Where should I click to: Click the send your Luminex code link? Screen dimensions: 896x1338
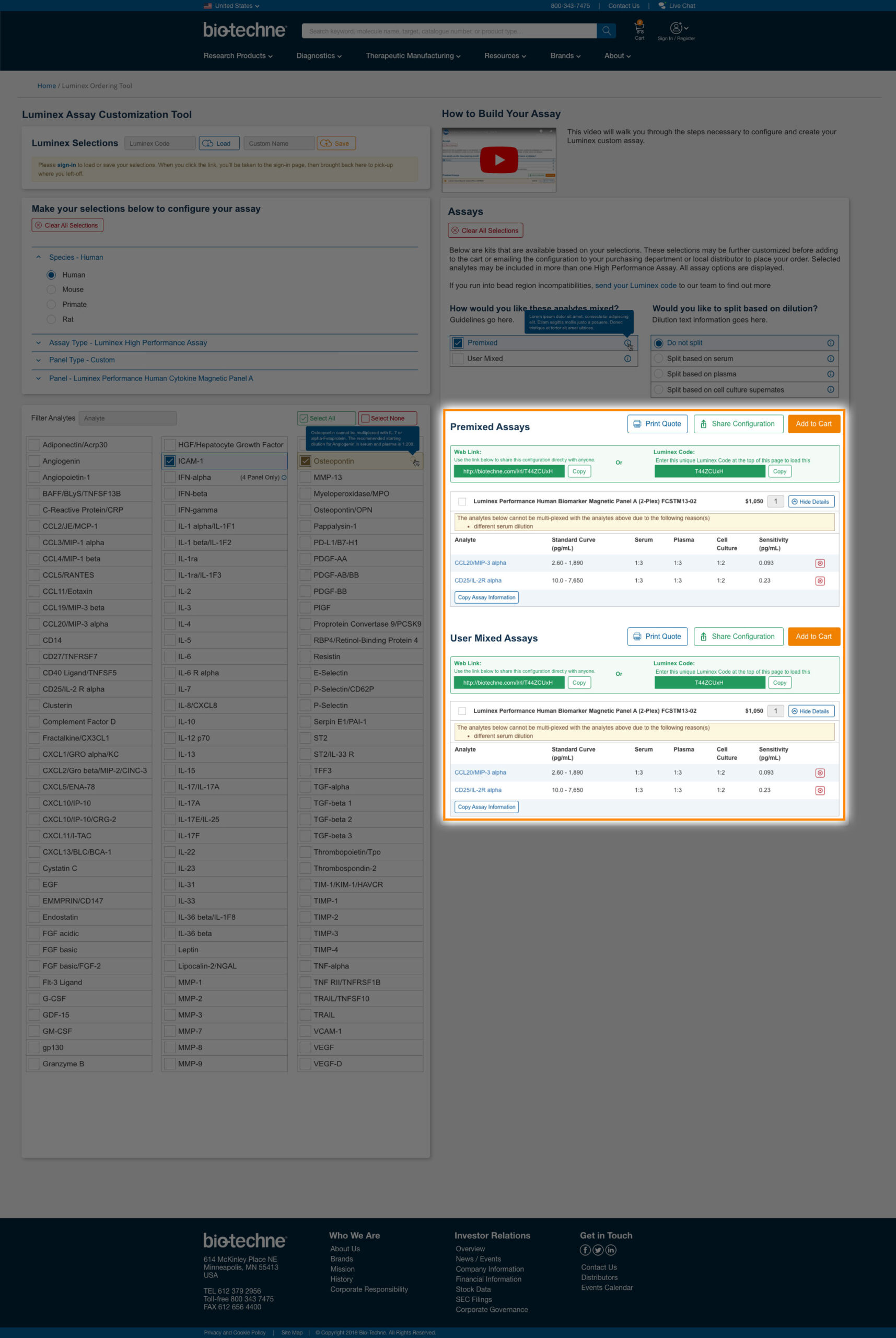coord(635,286)
